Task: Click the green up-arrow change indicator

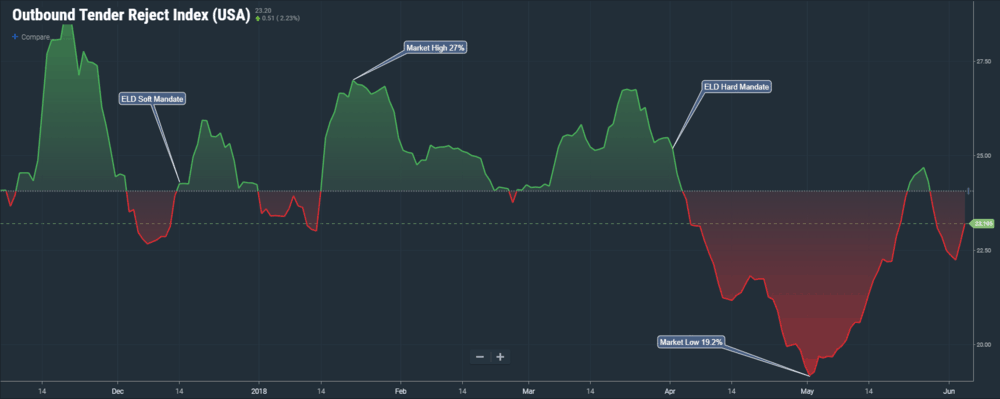Action: [x=257, y=18]
